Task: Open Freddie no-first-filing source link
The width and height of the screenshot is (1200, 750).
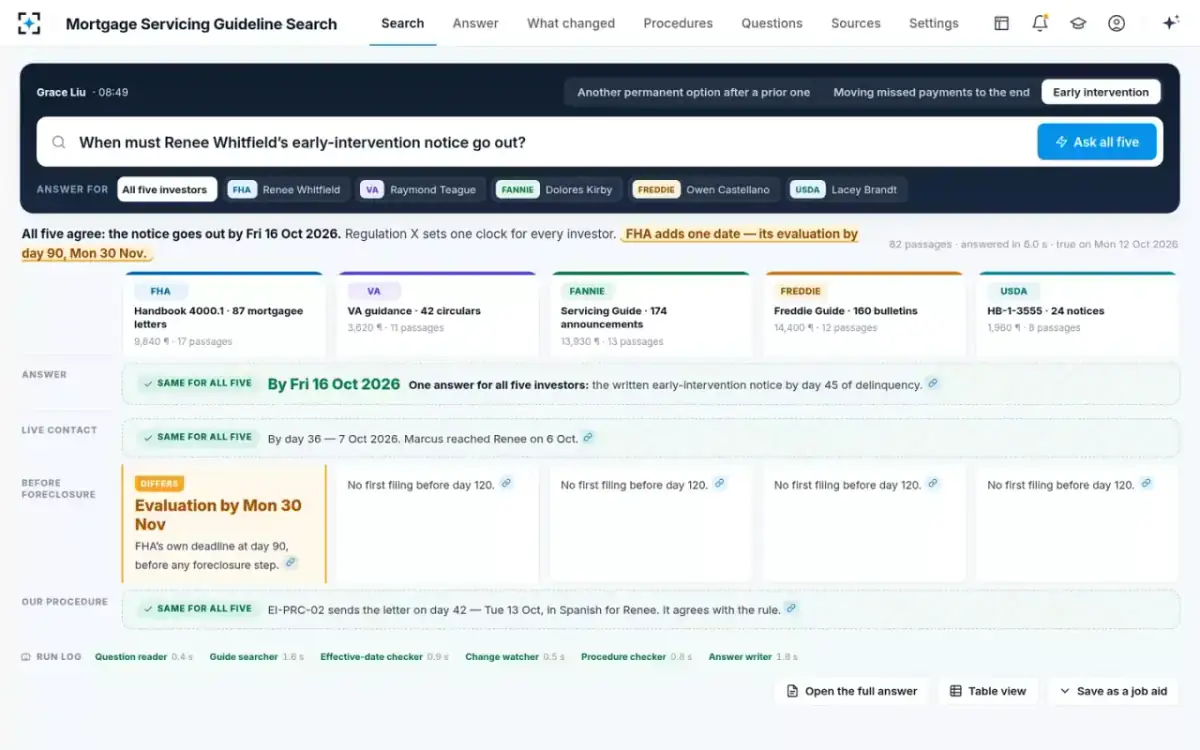Action: [933, 483]
